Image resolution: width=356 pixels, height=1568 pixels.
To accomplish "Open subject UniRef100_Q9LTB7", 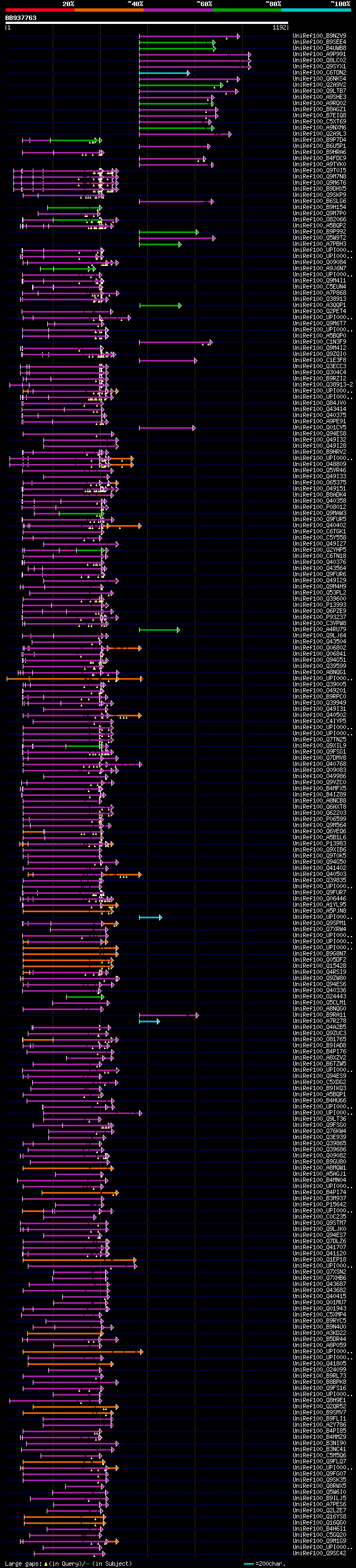I will [319, 91].
